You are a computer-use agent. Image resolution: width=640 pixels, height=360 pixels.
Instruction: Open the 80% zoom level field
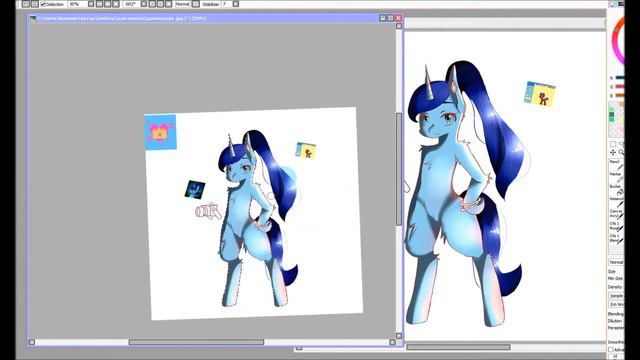click(77, 4)
